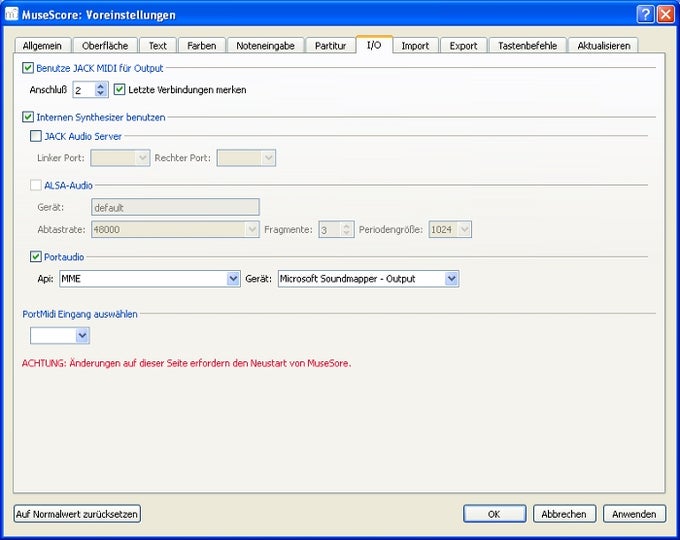Open the Text tab
Screen dimensions: 680x540
pyautogui.click(x=157, y=46)
